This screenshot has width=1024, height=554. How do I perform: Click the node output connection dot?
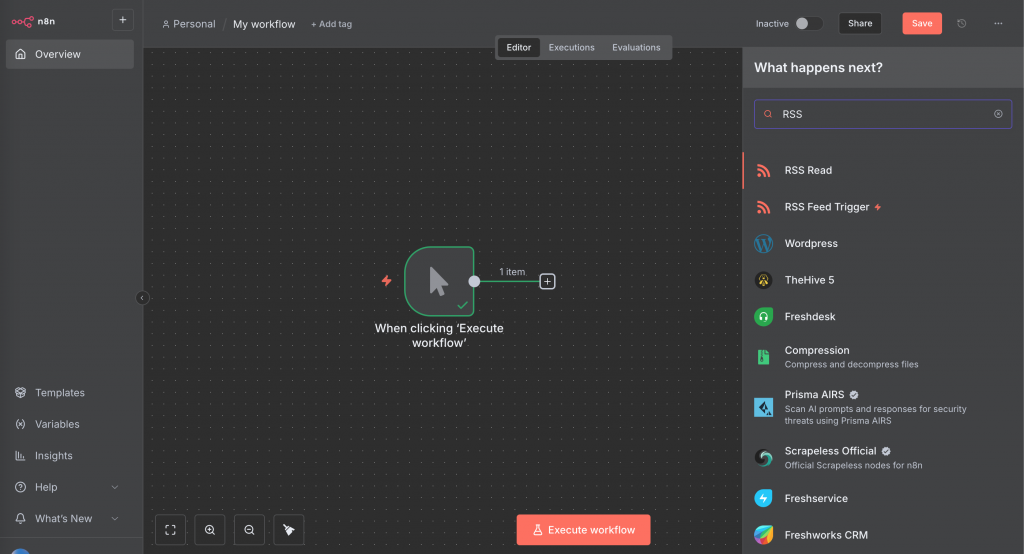coord(474,282)
